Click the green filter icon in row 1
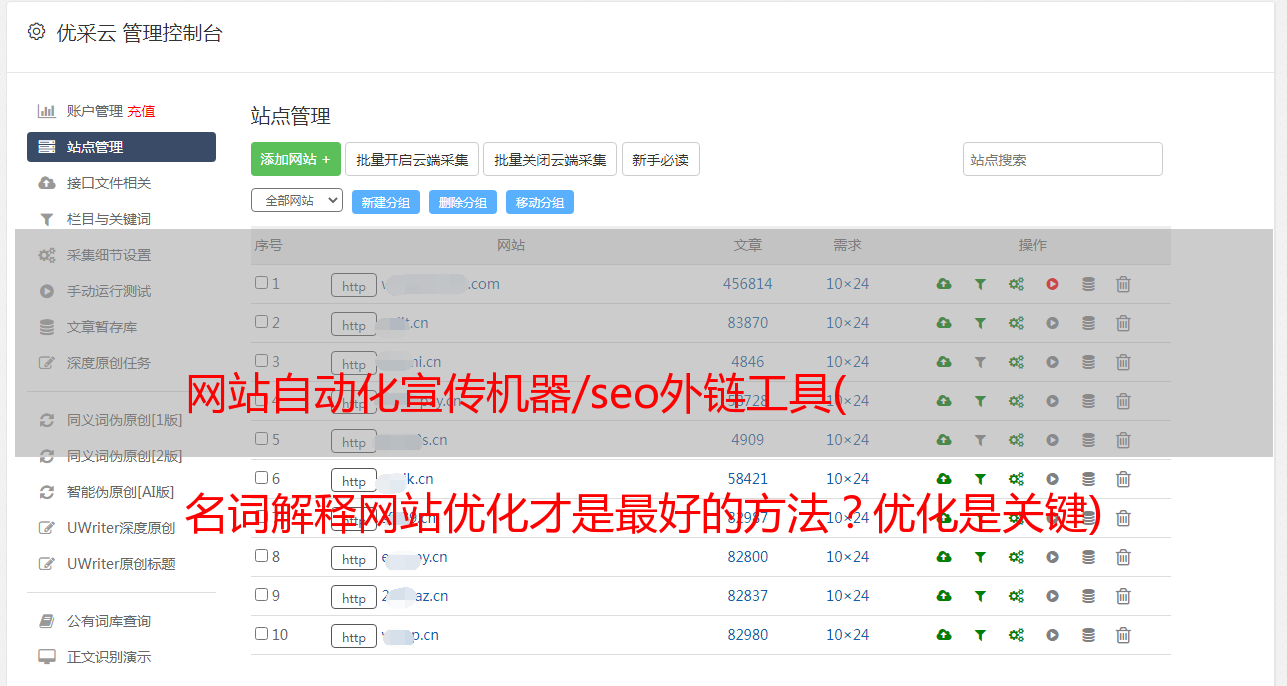1287x686 pixels. (x=980, y=284)
